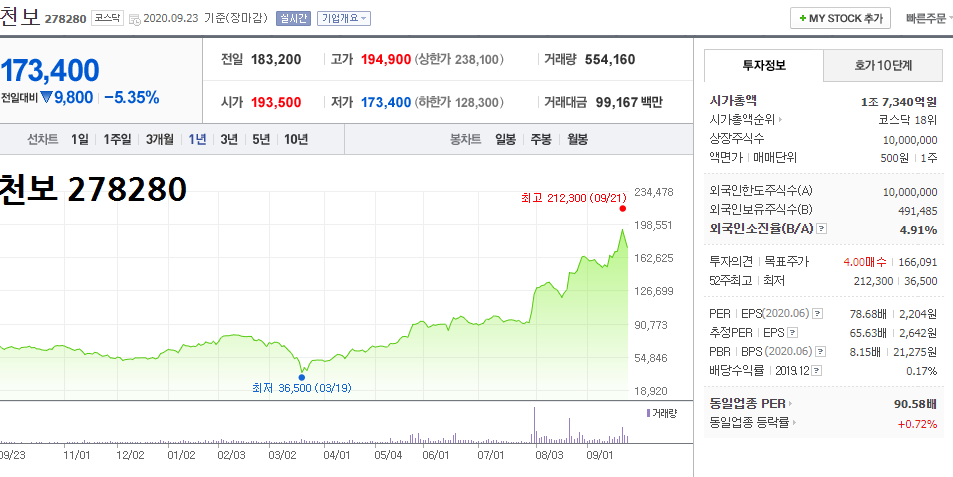The width and height of the screenshot is (953, 477).
Task: Switch to the 주봉 candlestick chart
Action: pos(541,139)
